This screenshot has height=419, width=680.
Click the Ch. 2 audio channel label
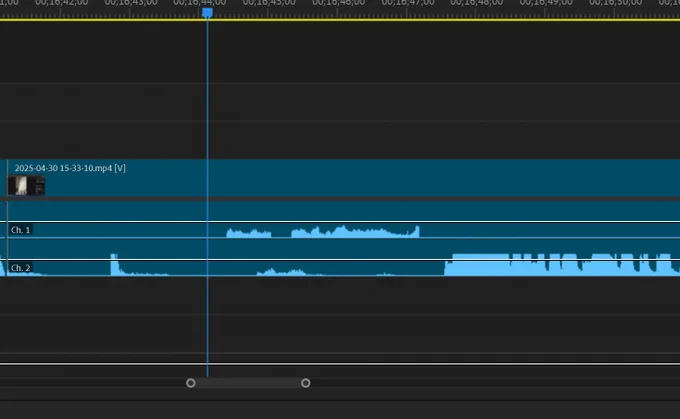(x=20, y=268)
